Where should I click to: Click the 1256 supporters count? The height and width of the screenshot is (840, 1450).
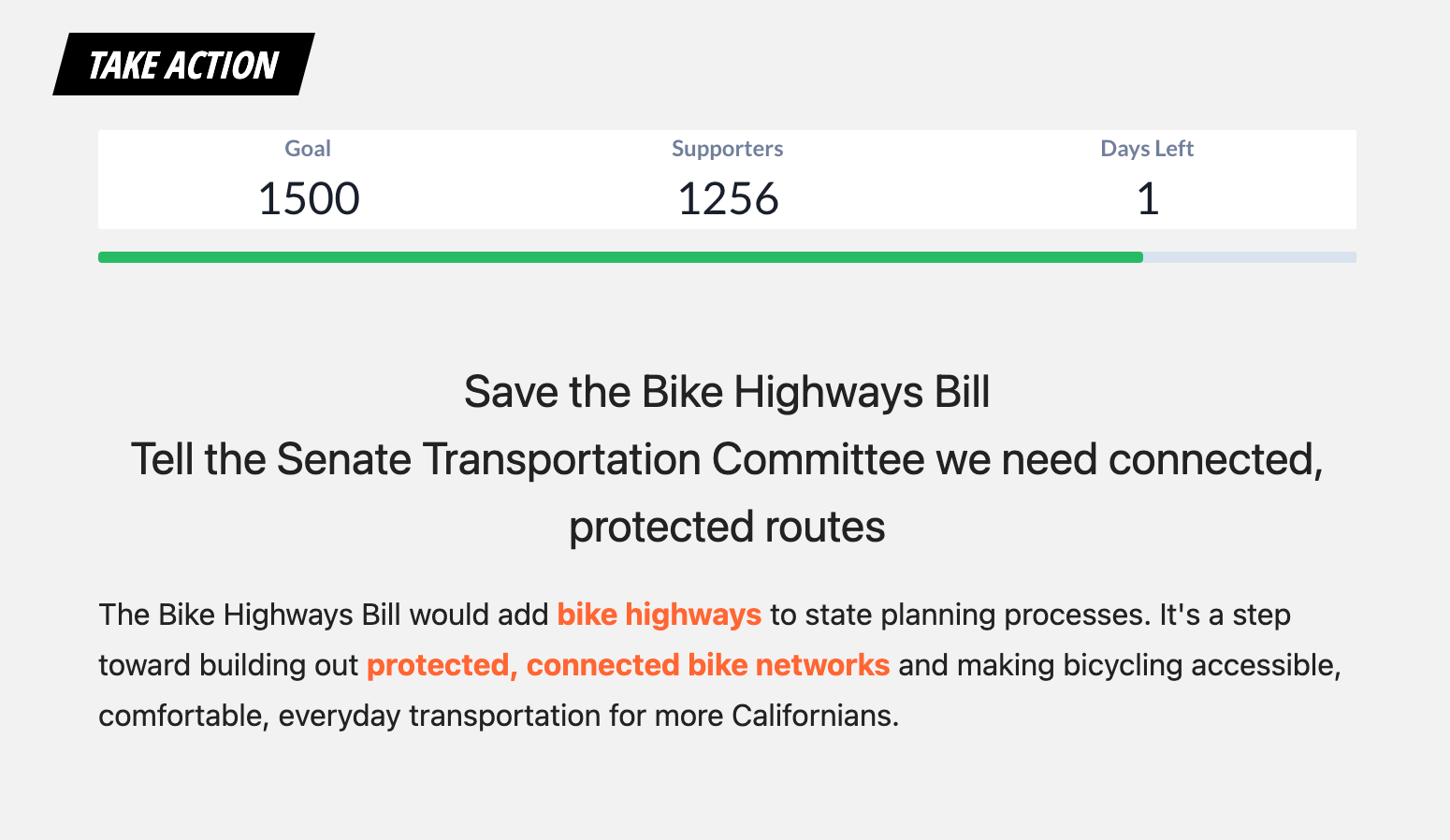727,199
